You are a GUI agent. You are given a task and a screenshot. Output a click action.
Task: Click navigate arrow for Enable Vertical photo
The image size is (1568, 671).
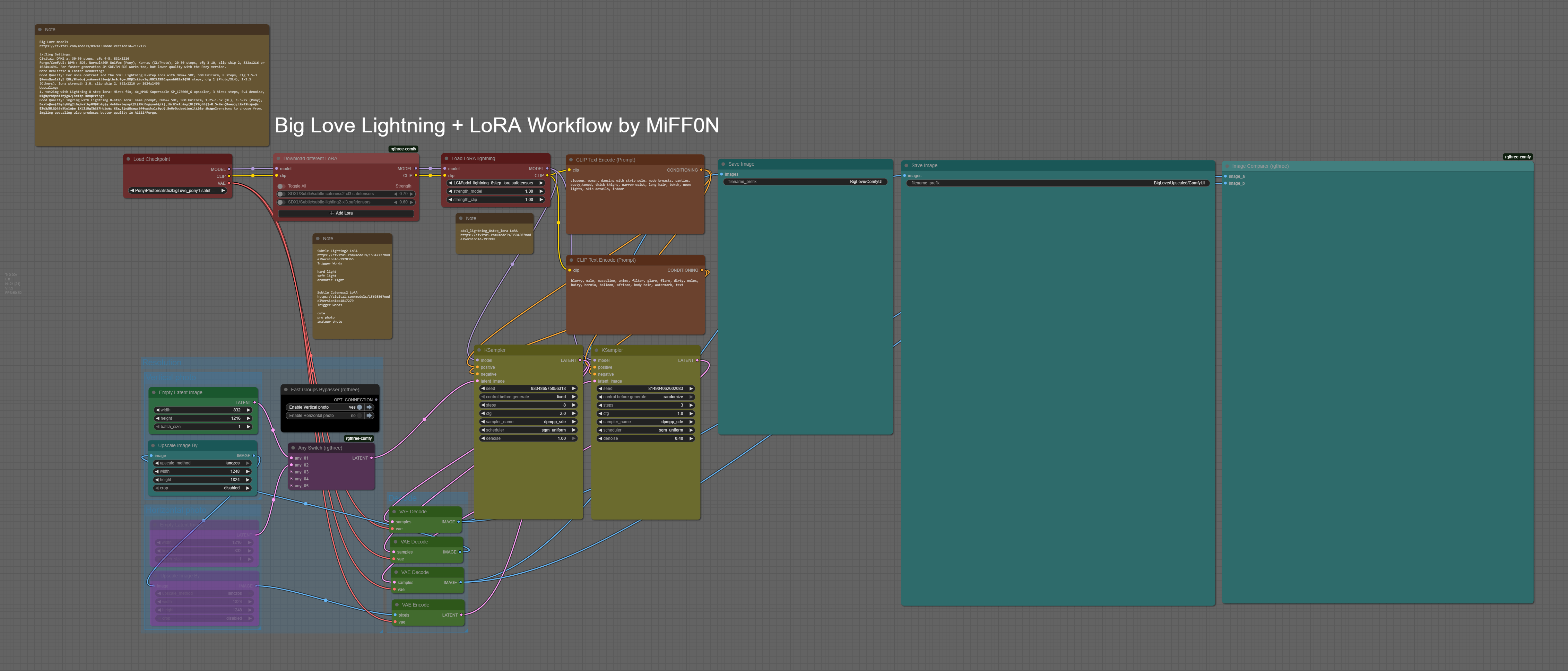coord(369,407)
